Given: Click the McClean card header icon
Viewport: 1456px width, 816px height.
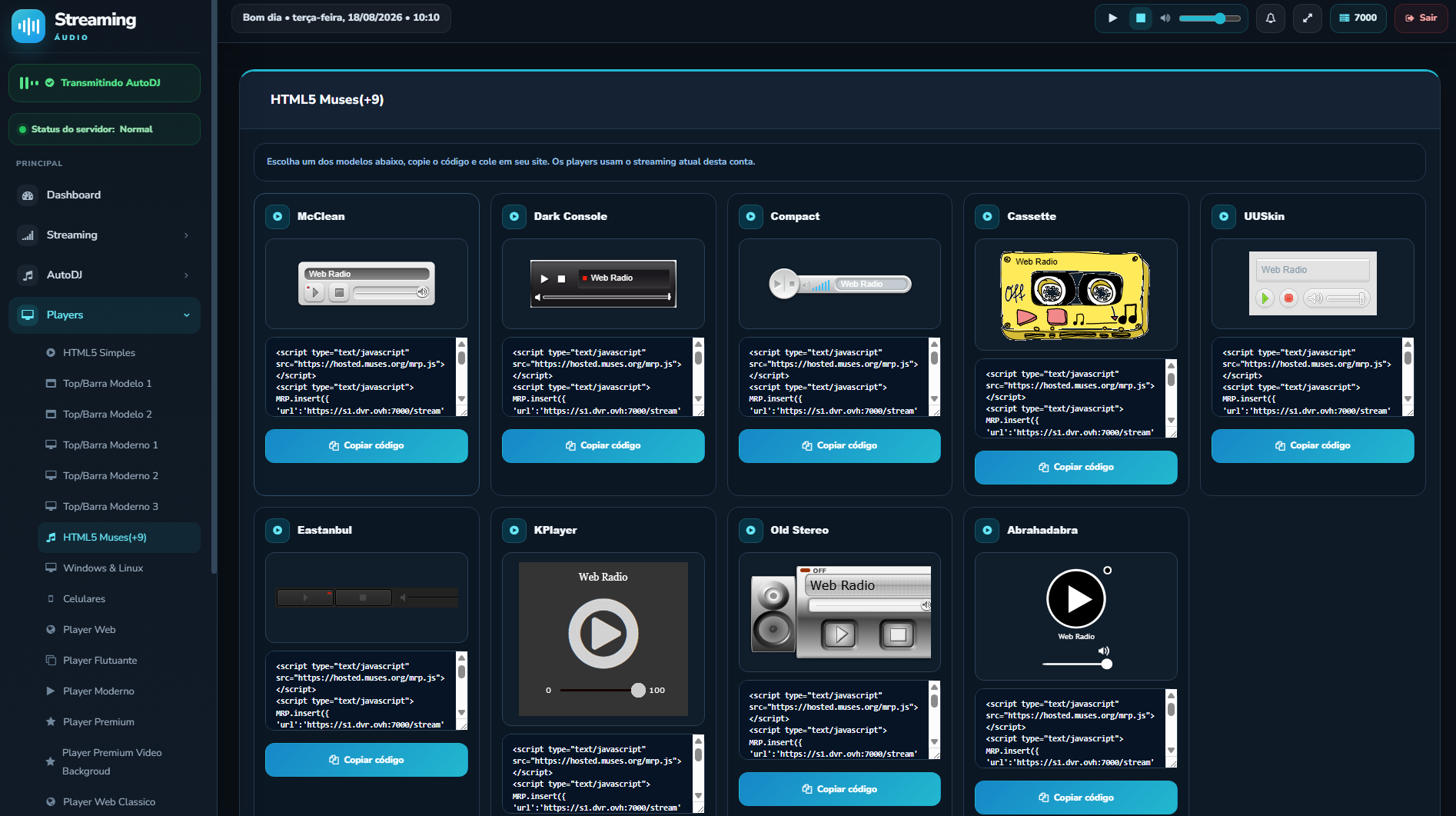Looking at the screenshot, I should 278,217.
